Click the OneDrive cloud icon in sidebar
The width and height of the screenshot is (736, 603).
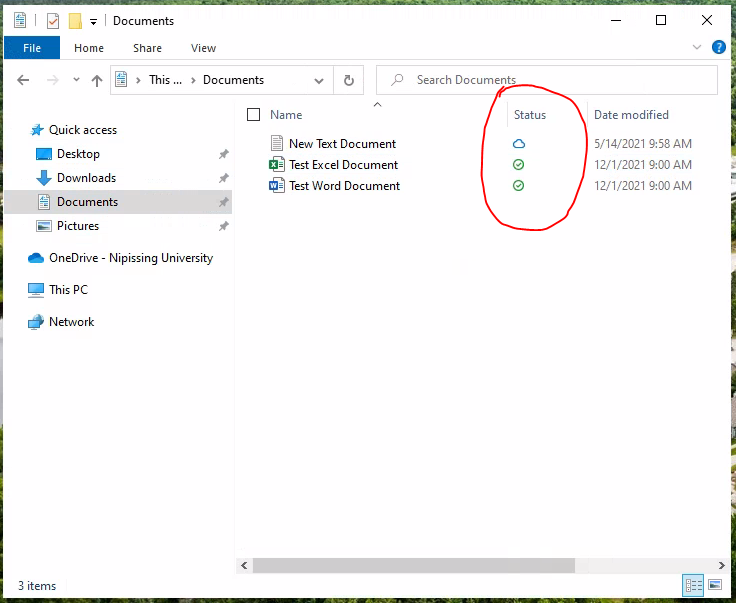[x=36, y=258]
